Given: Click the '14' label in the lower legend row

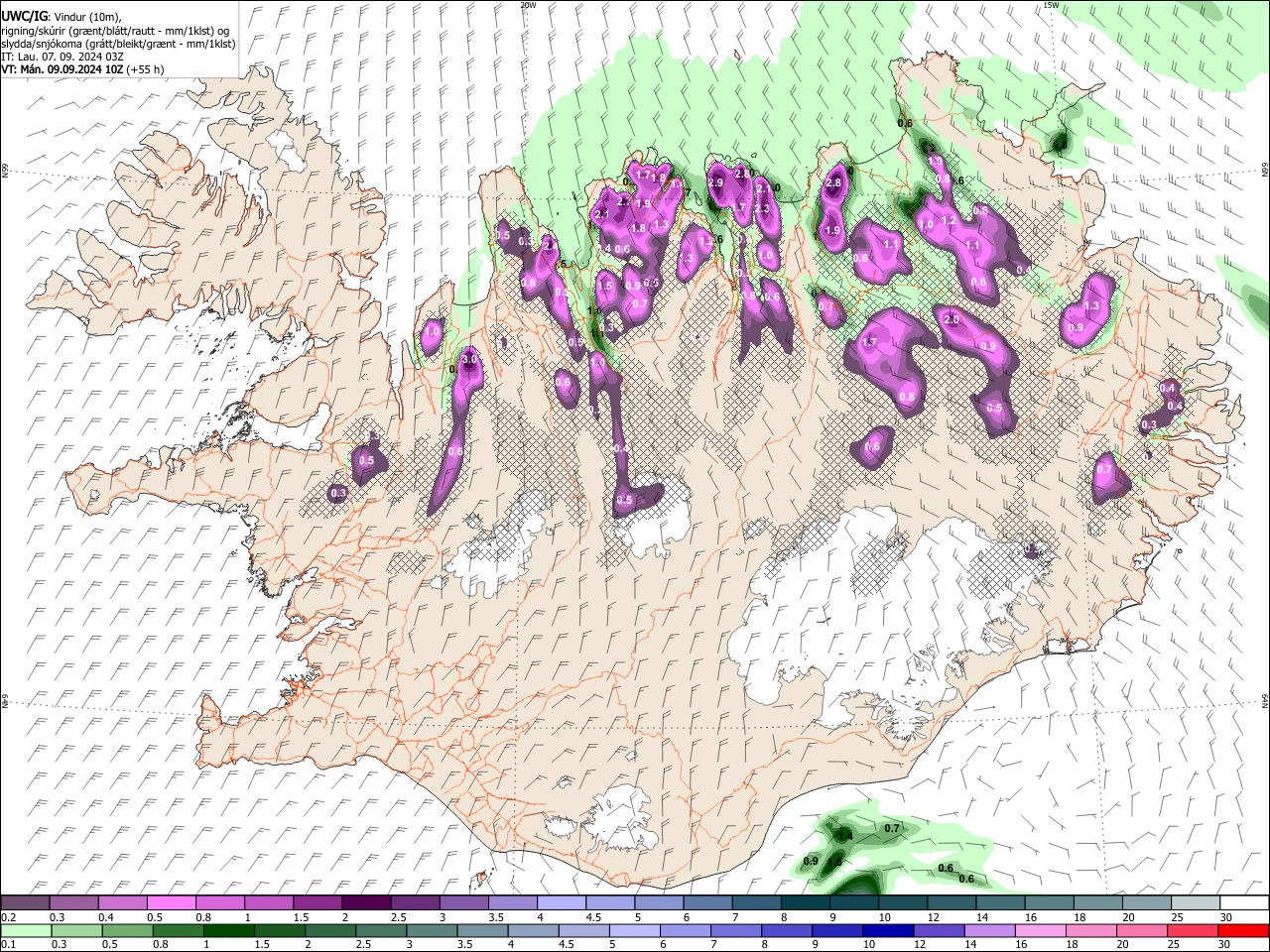Looking at the screenshot, I should [972, 945].
